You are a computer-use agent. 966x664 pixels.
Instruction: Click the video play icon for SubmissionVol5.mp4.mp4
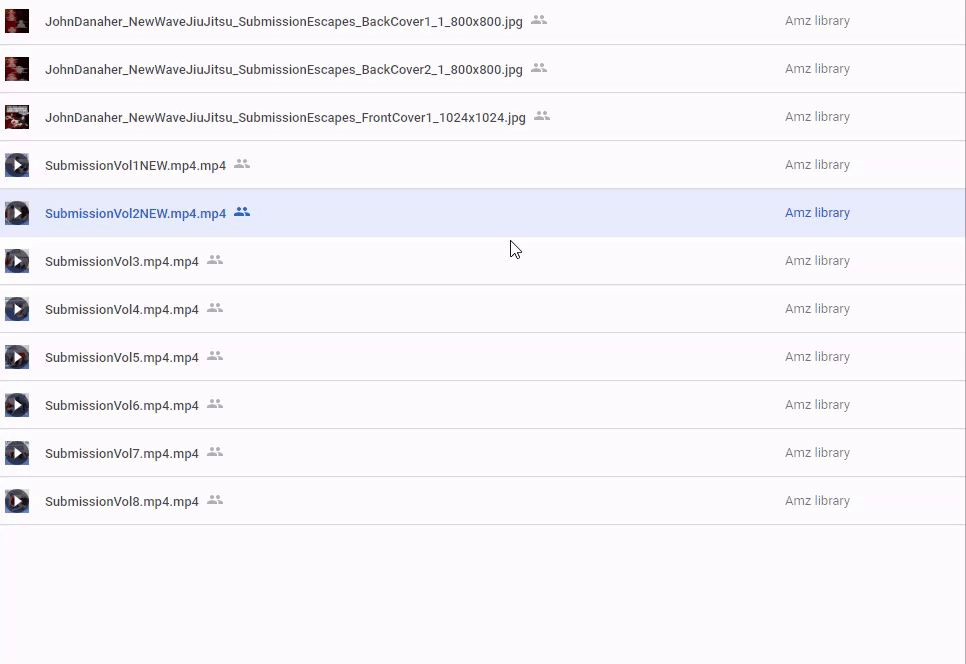click(x=17, y=357)
